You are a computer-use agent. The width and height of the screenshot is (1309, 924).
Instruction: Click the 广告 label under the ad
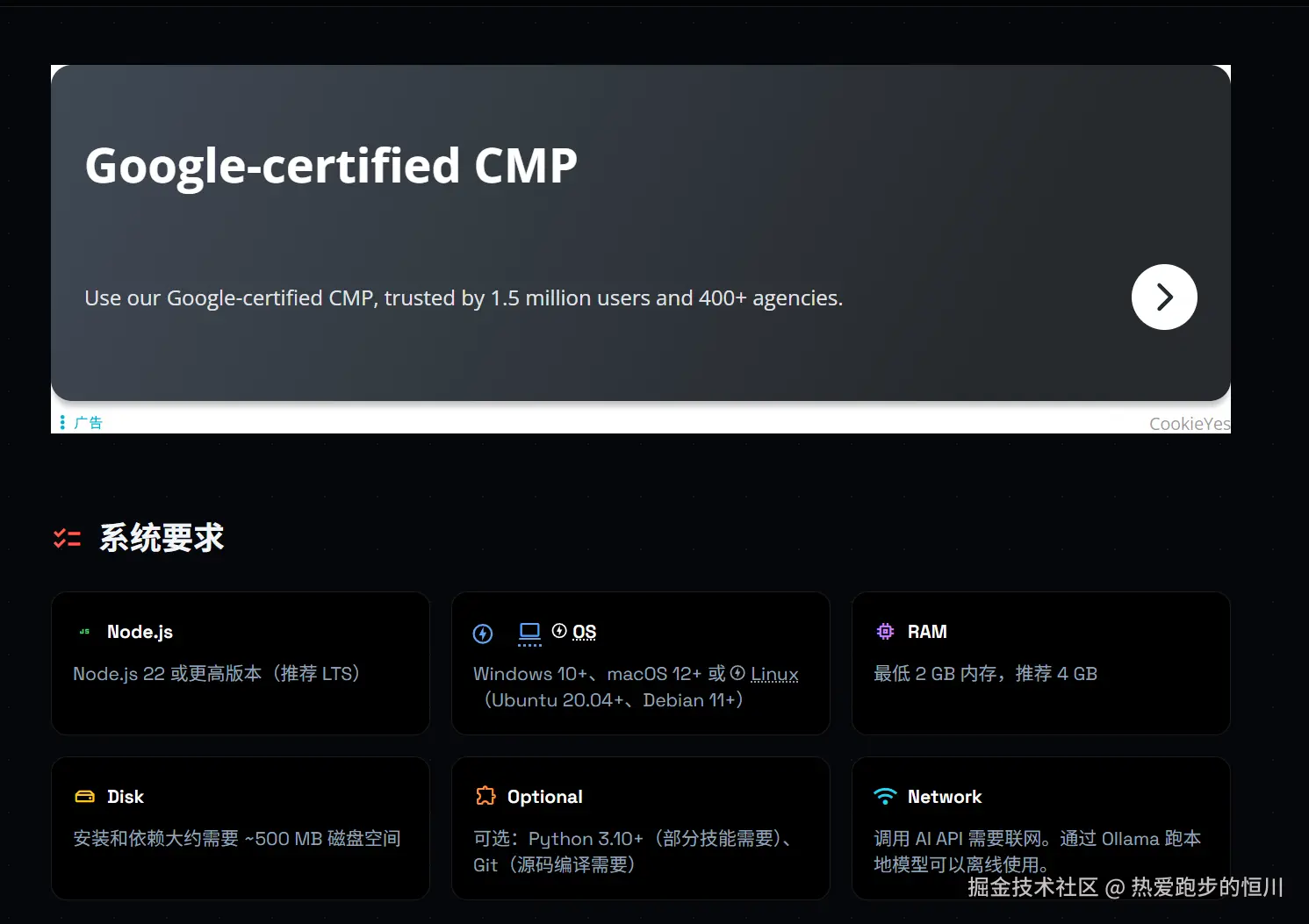tap(89, 423)
